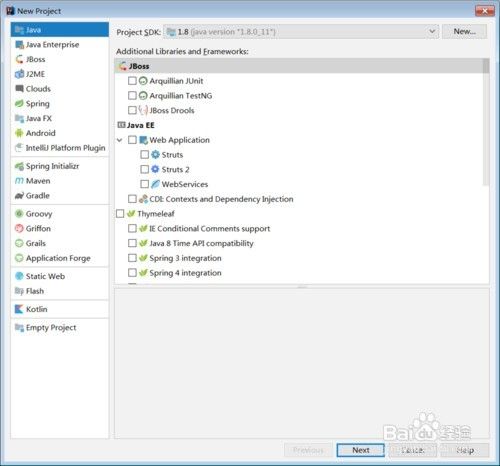The image size is (500, 466).
Task: Enable the Arquillian JUnit checkbox
Action: point(132,81)
